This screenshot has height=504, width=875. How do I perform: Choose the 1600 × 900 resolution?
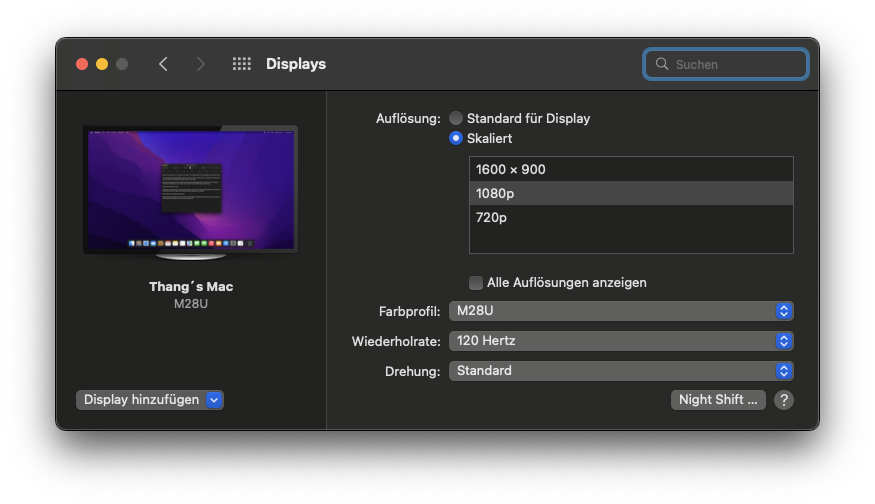point(631,170)
